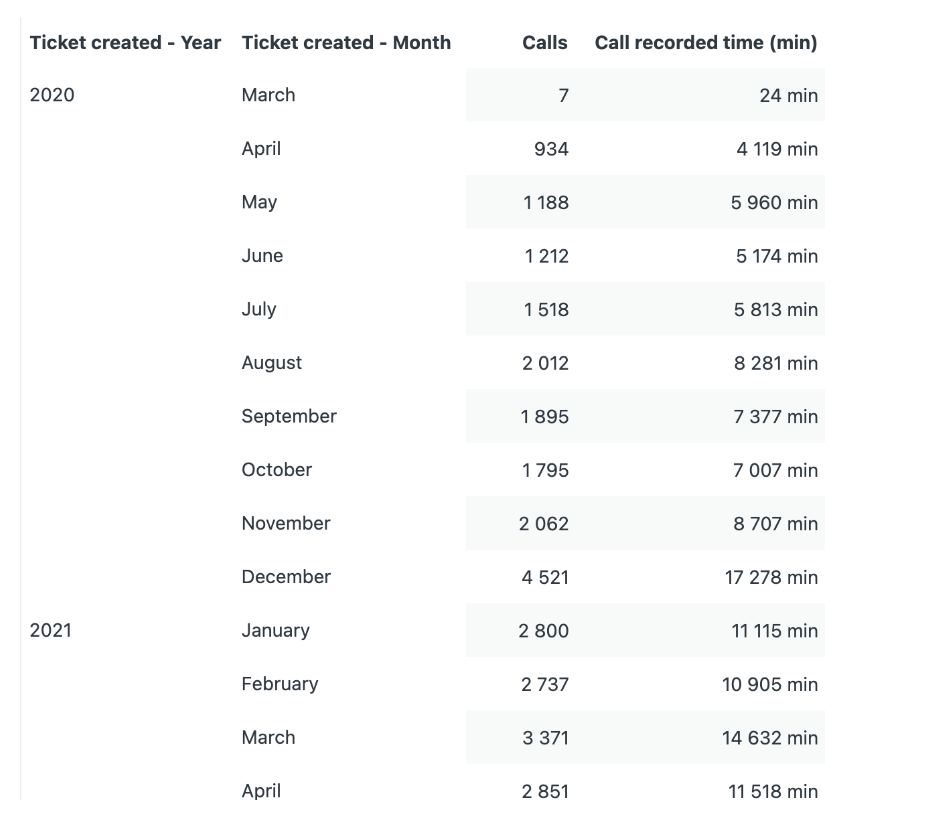Click the 24 min recorded time cell

788,96
